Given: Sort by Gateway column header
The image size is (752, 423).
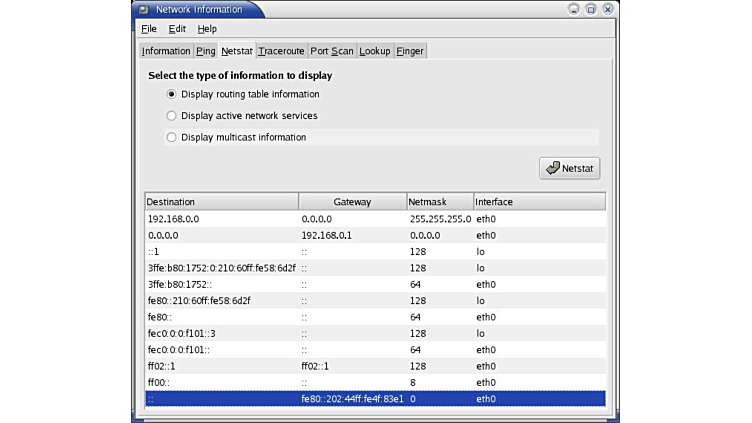Looking at the screenshot, I should [x=352, y=202].
